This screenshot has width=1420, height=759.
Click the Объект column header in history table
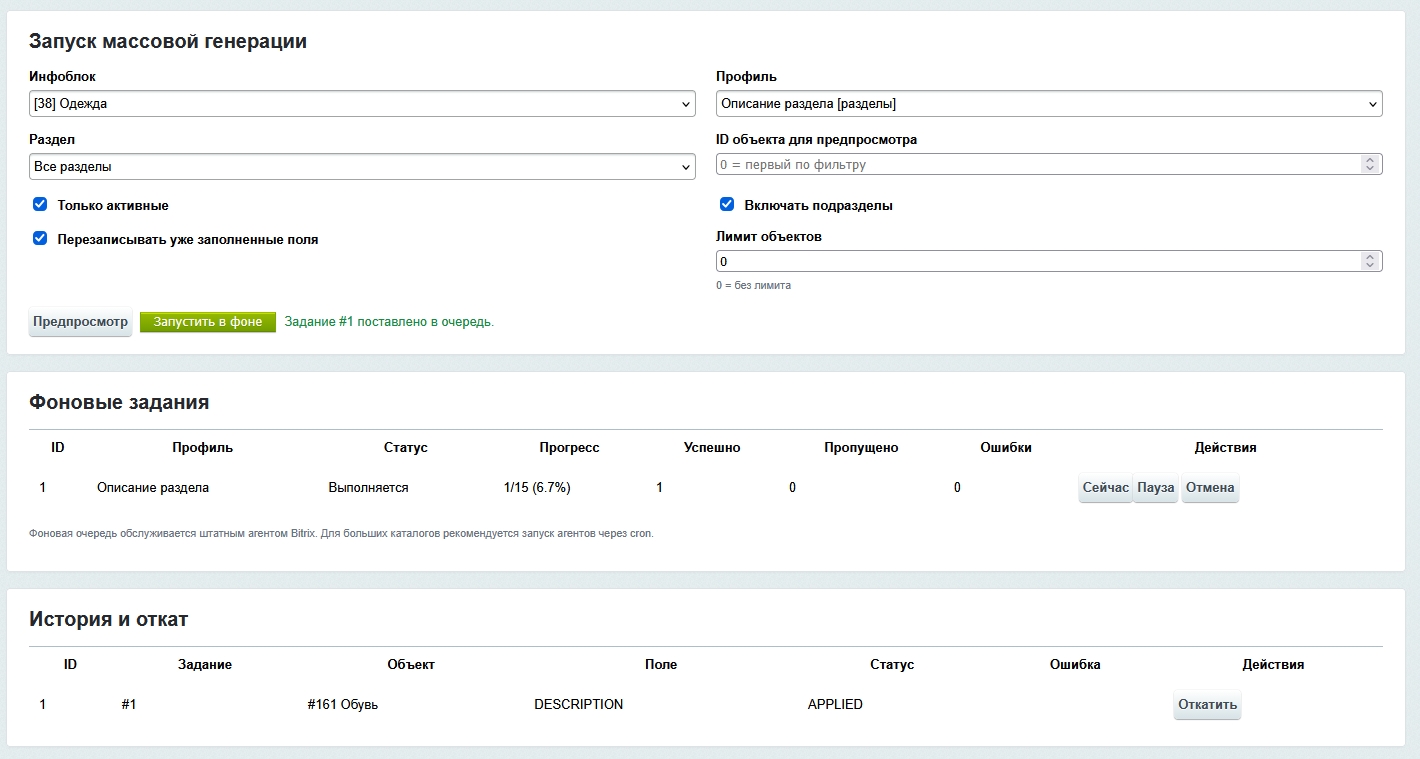tap(411, 665)
